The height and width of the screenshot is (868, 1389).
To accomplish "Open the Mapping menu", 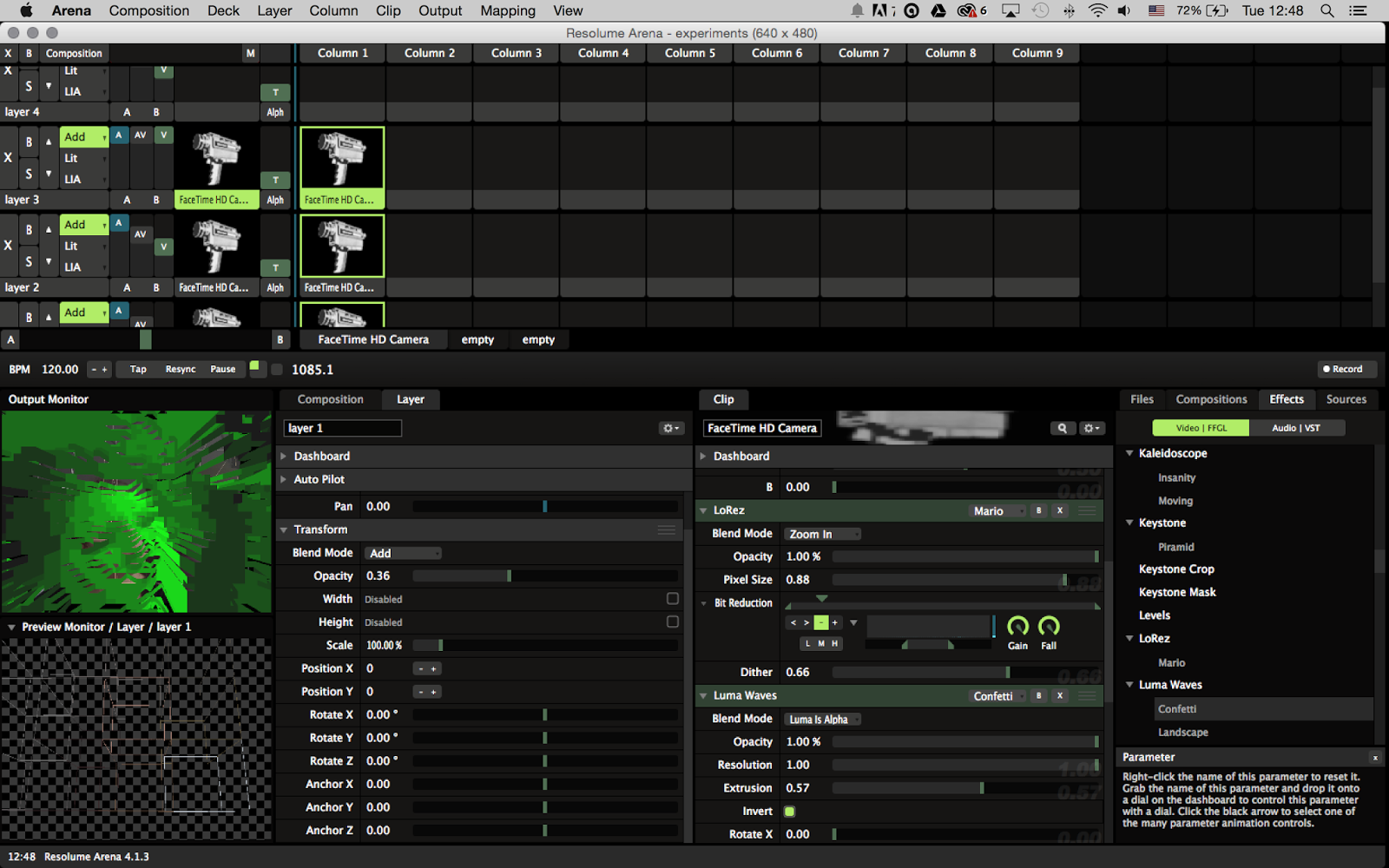I will (x=508, y=10).
